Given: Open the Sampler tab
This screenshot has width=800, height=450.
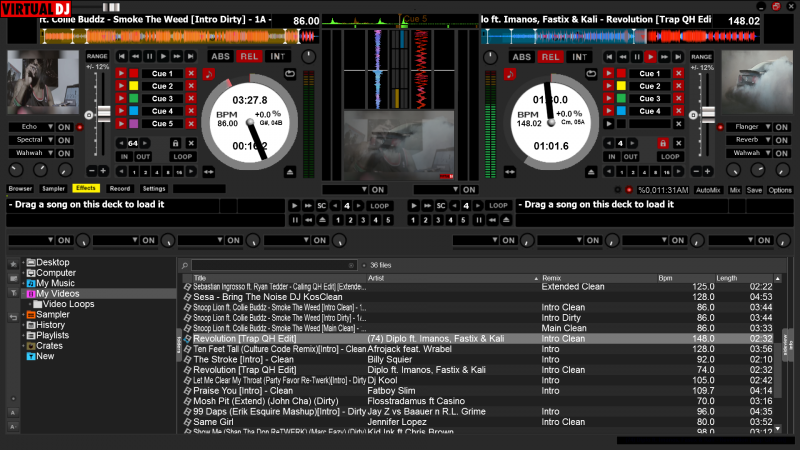Looking at the screenshot, I should 54,188.
